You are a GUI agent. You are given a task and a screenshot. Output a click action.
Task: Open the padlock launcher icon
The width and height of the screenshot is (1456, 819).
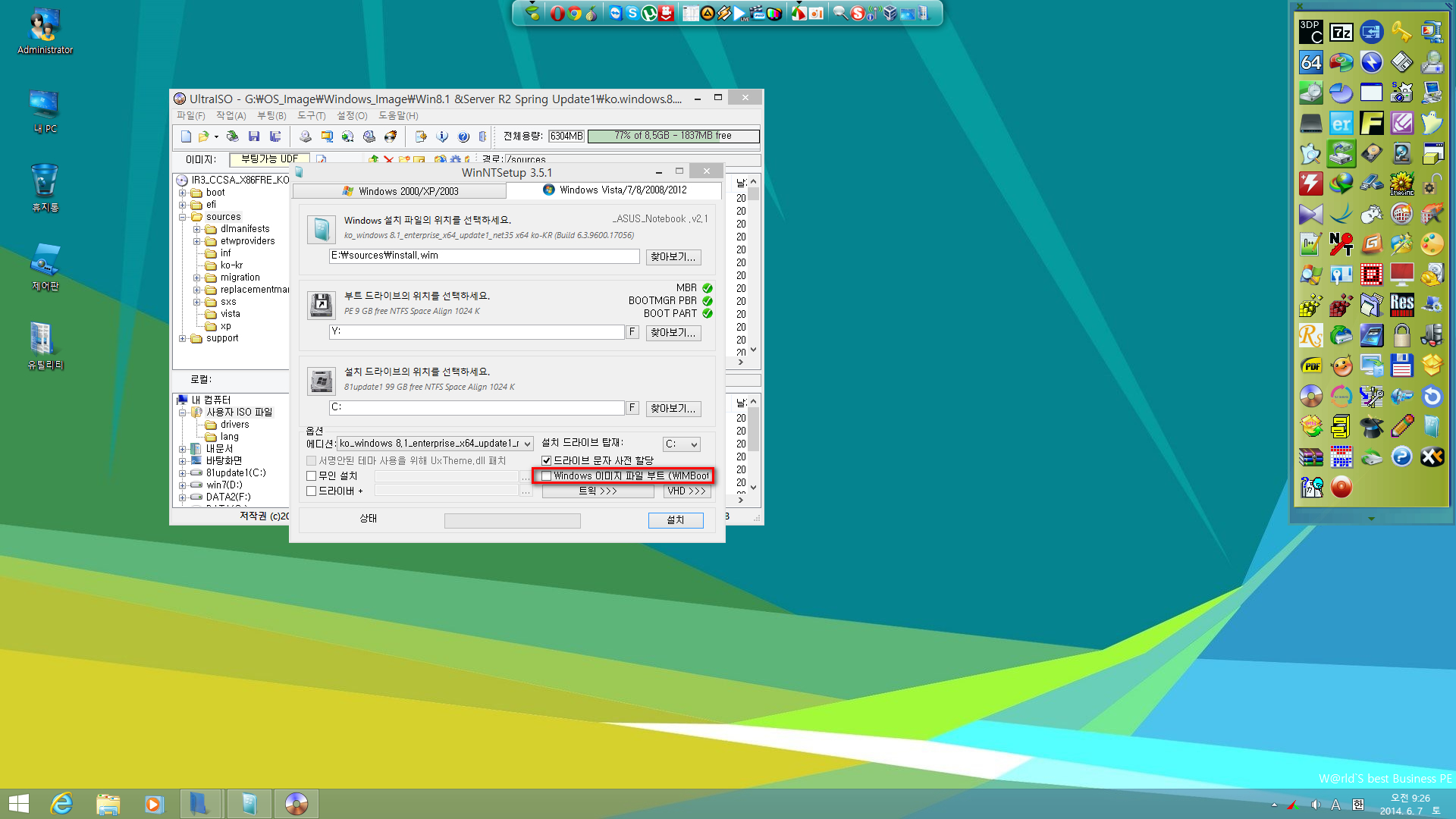pos(1402,335)
